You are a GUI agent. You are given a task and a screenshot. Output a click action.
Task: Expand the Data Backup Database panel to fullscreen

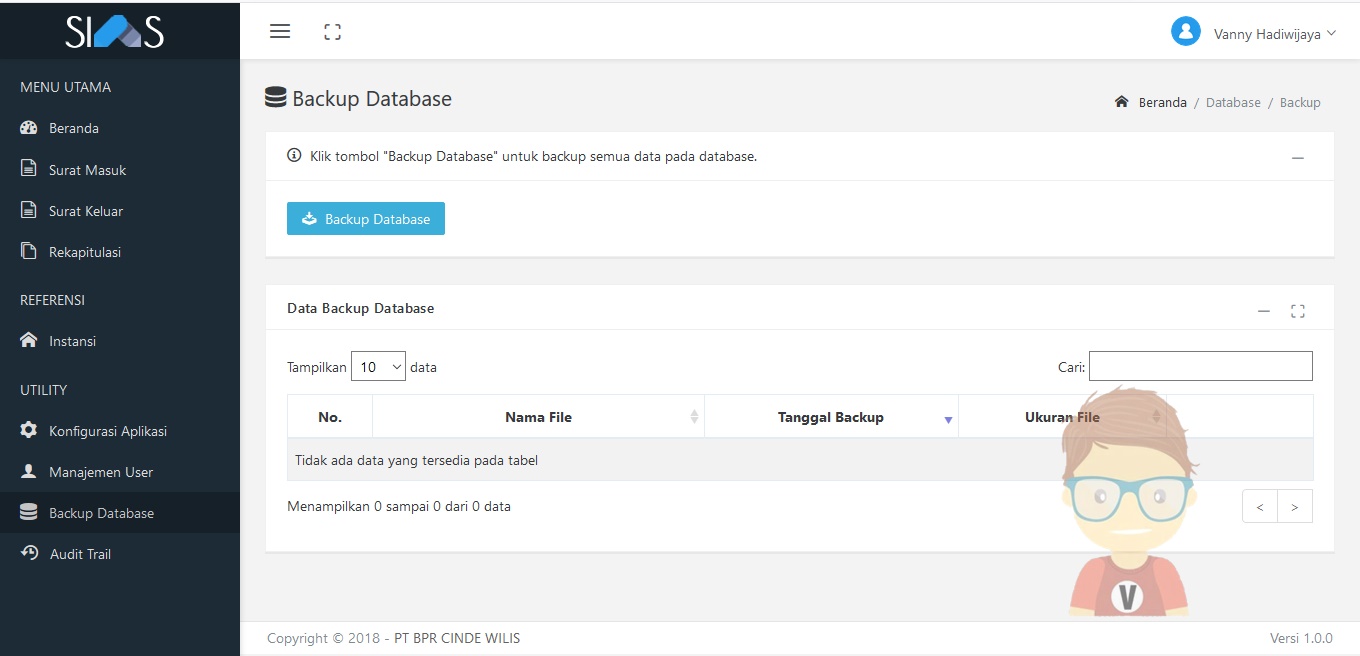pos(1298,311)
